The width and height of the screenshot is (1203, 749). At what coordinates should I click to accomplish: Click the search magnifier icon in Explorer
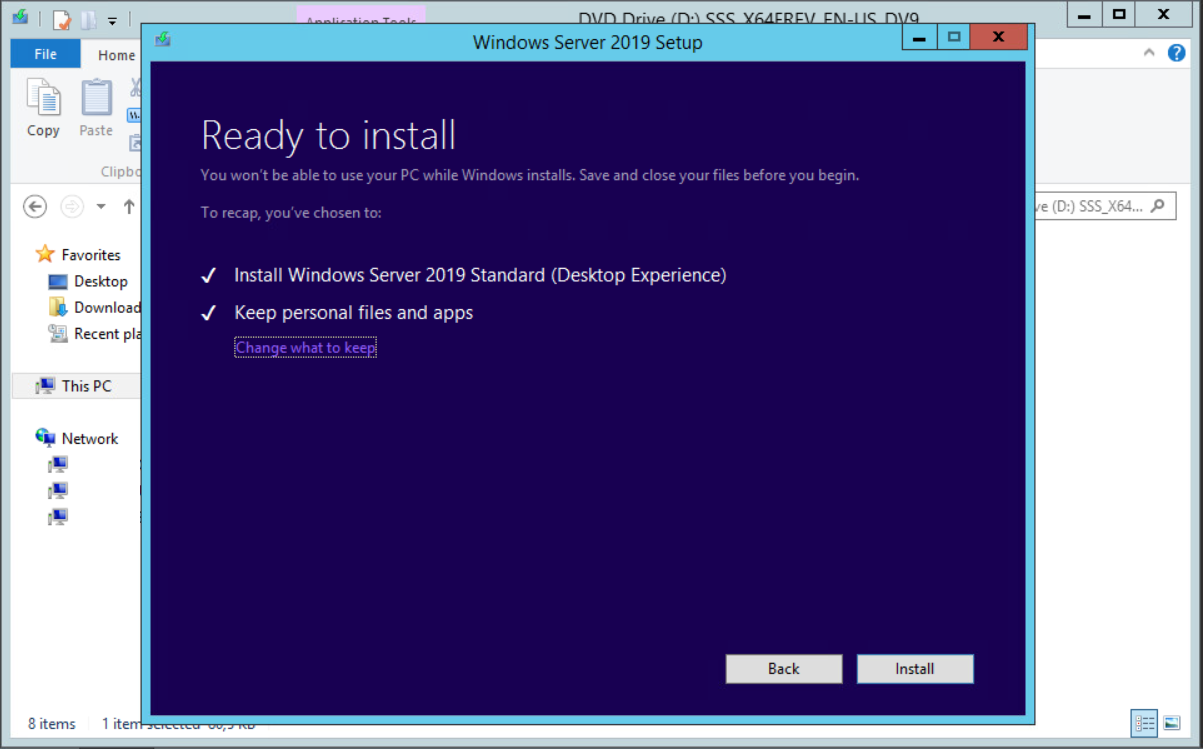coord(1158,207)
